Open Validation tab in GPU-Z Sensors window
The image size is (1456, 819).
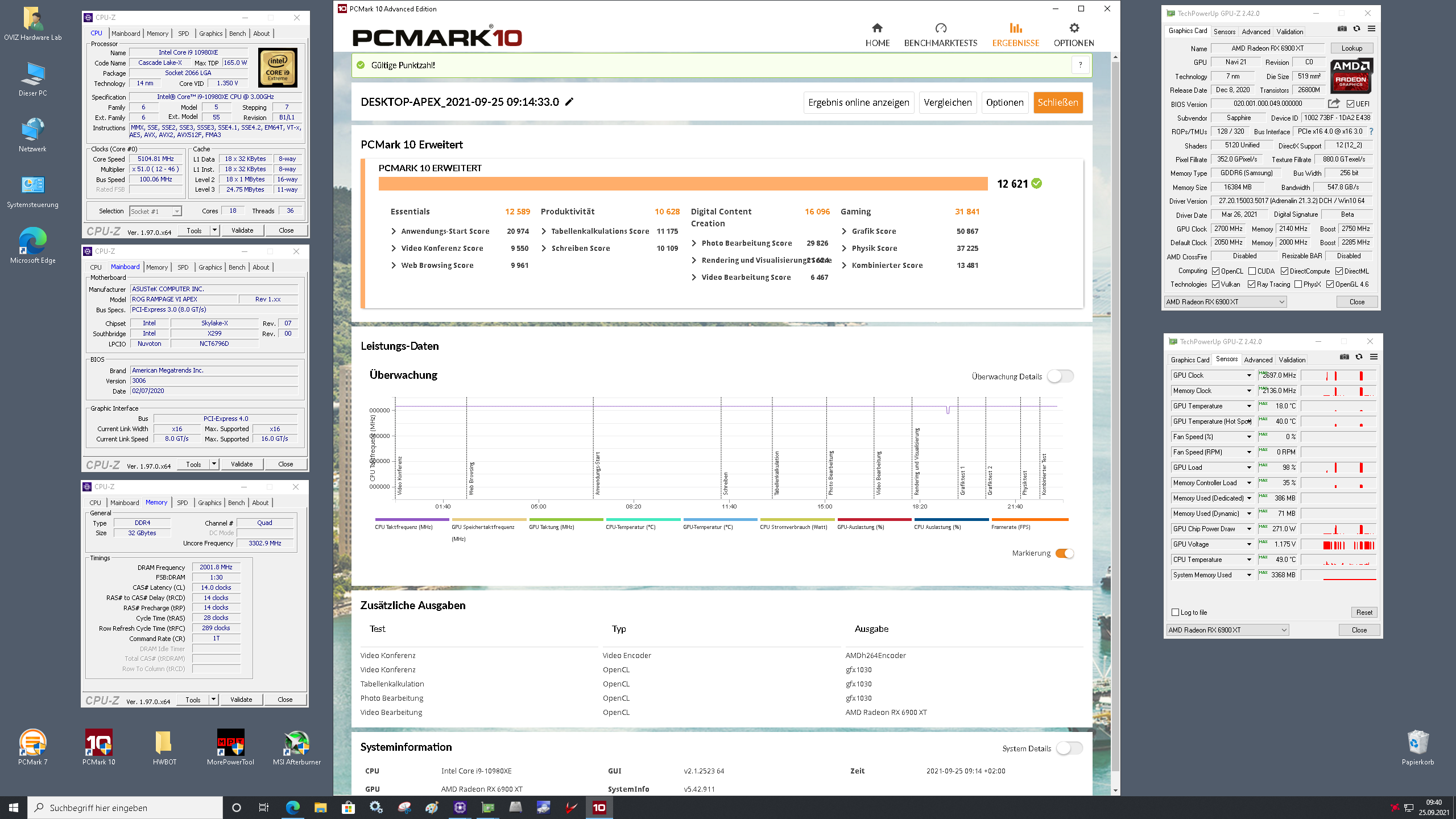click(x=1292, y=360)
